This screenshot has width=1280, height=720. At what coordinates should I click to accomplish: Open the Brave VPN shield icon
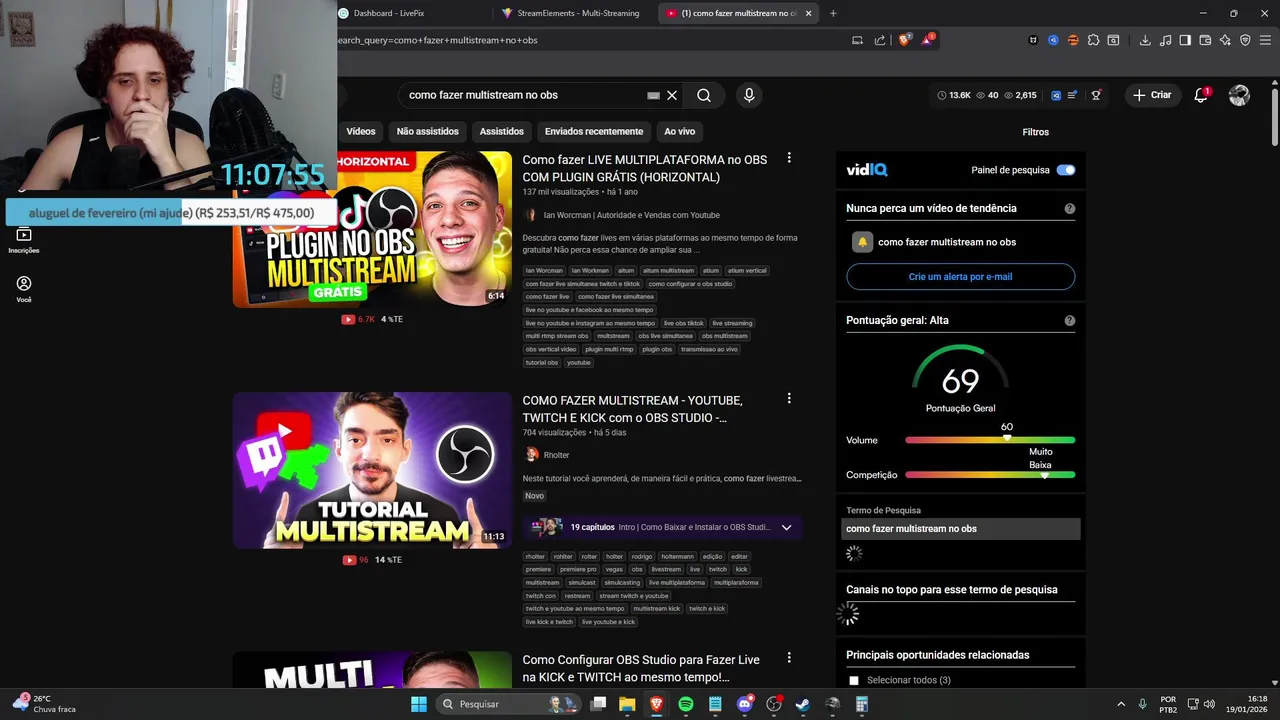(1245, 40)
